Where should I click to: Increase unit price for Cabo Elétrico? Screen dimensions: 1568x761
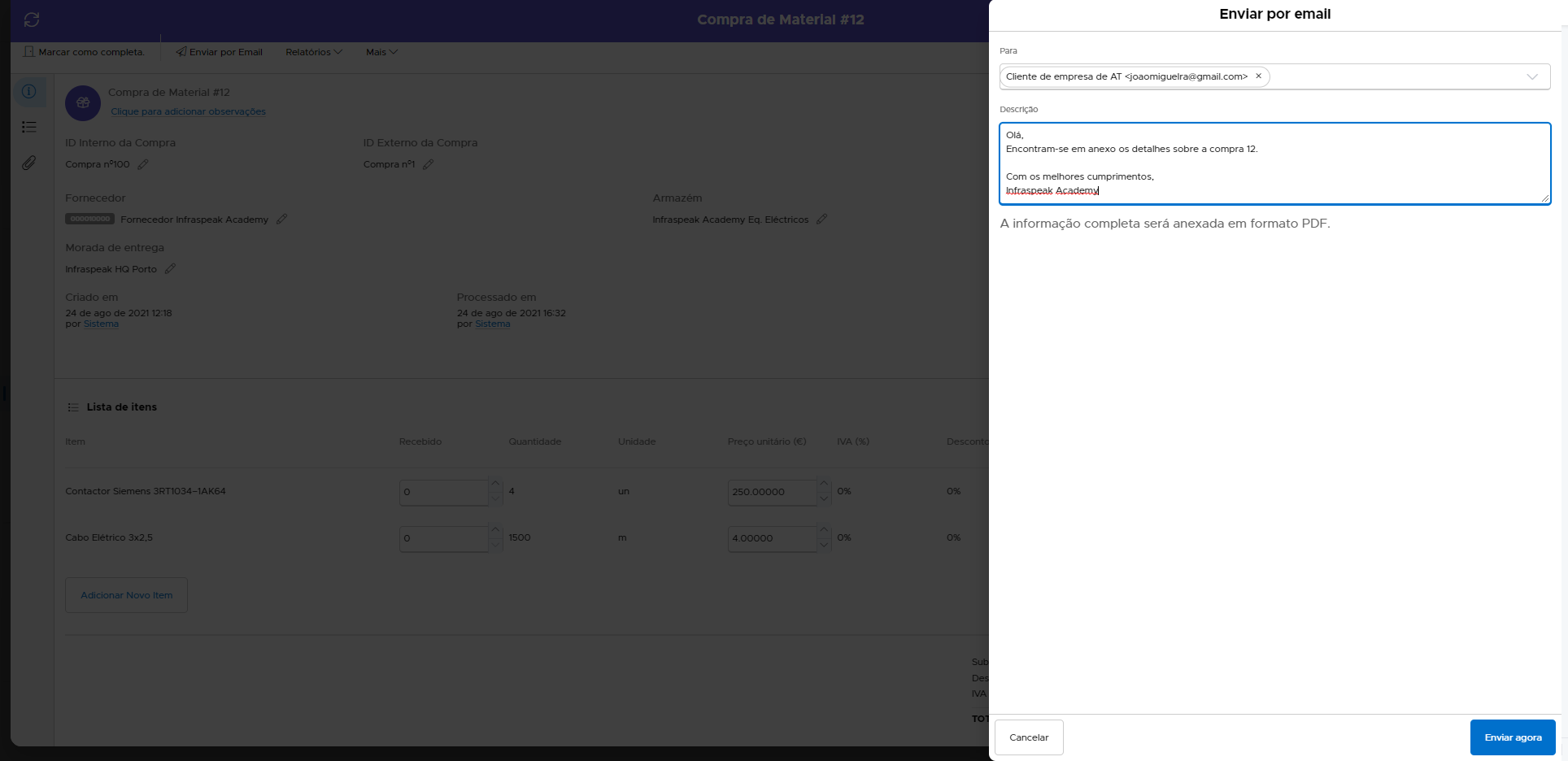[824, 531]
